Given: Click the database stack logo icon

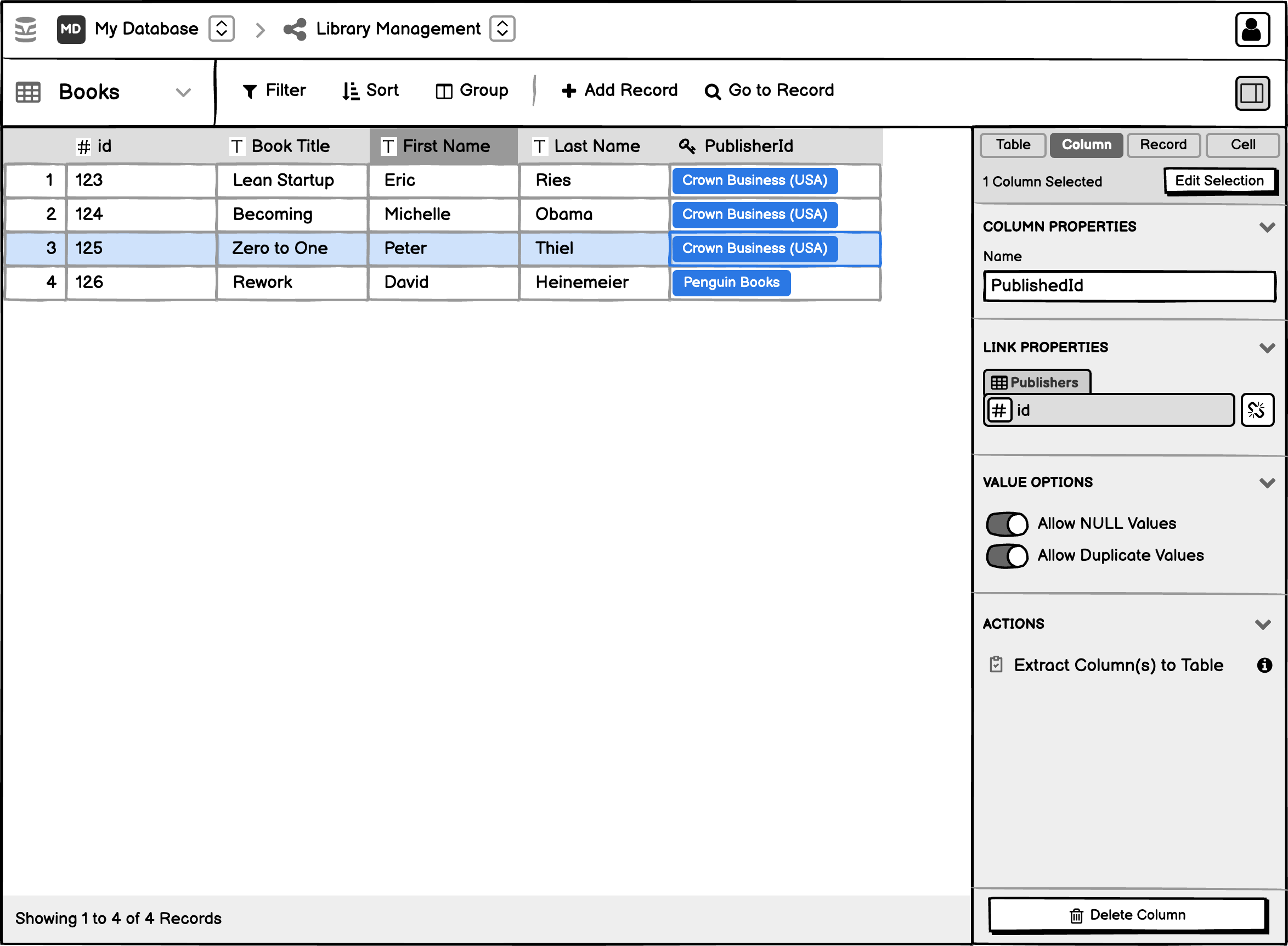Looking at the screenshot, I should tap(26, 29).
